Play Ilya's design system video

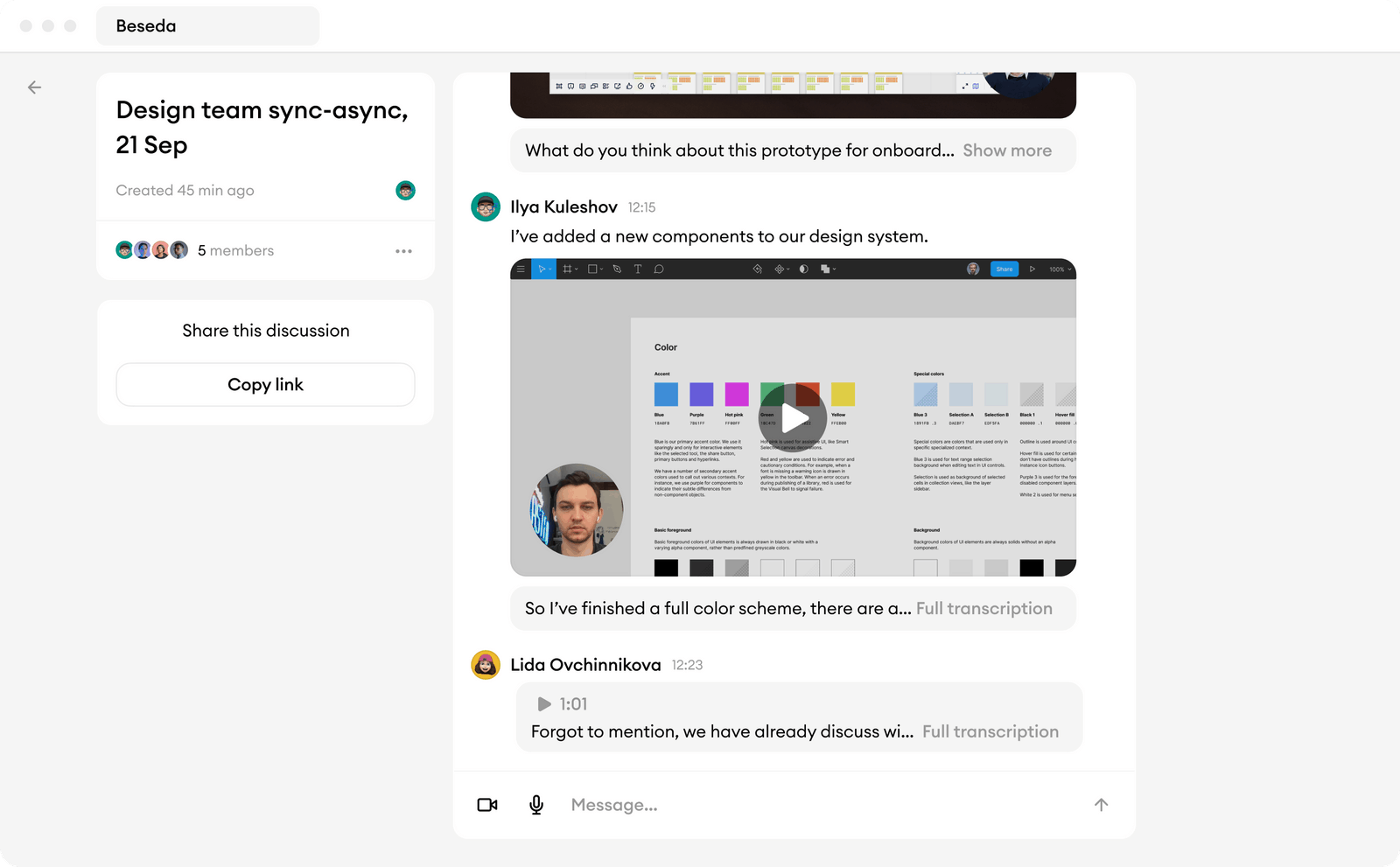coord(793,418)
